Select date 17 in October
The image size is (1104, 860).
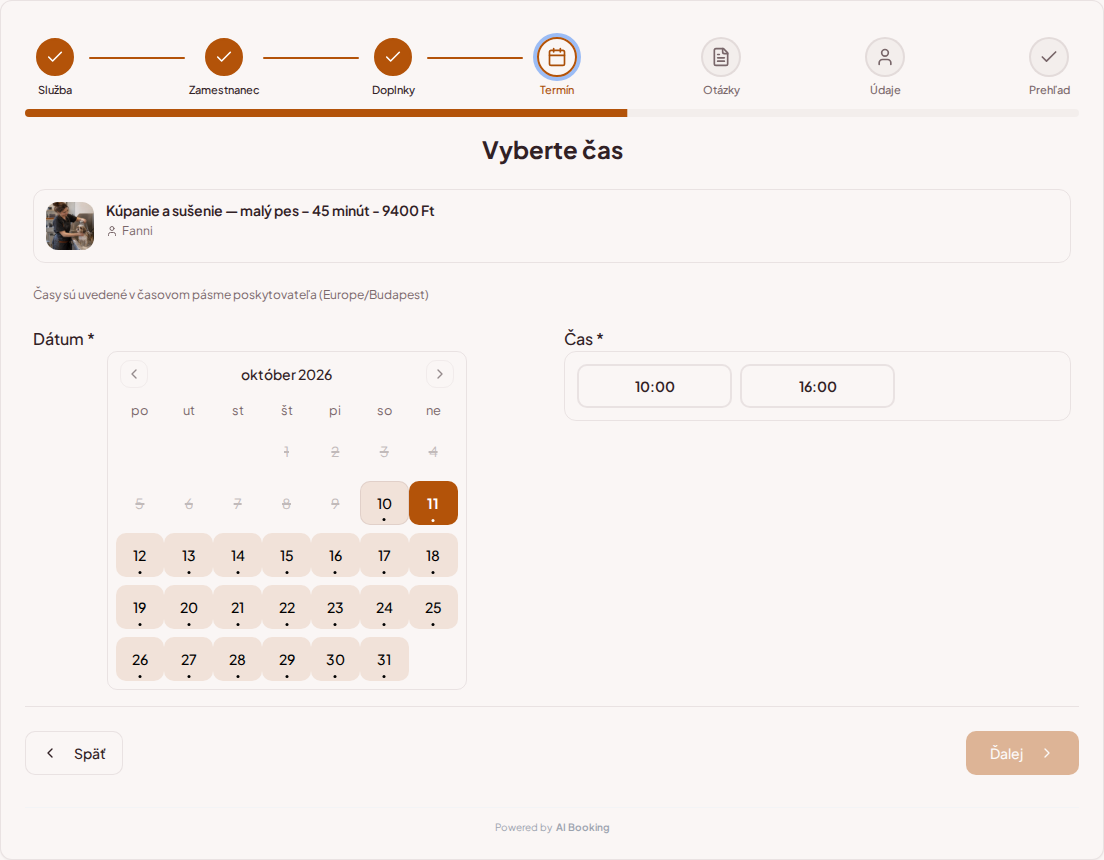click(384, 555)
